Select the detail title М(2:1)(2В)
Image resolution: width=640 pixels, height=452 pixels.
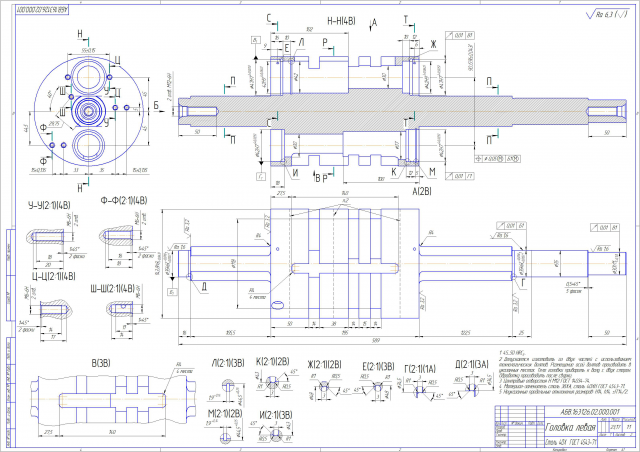225,414
